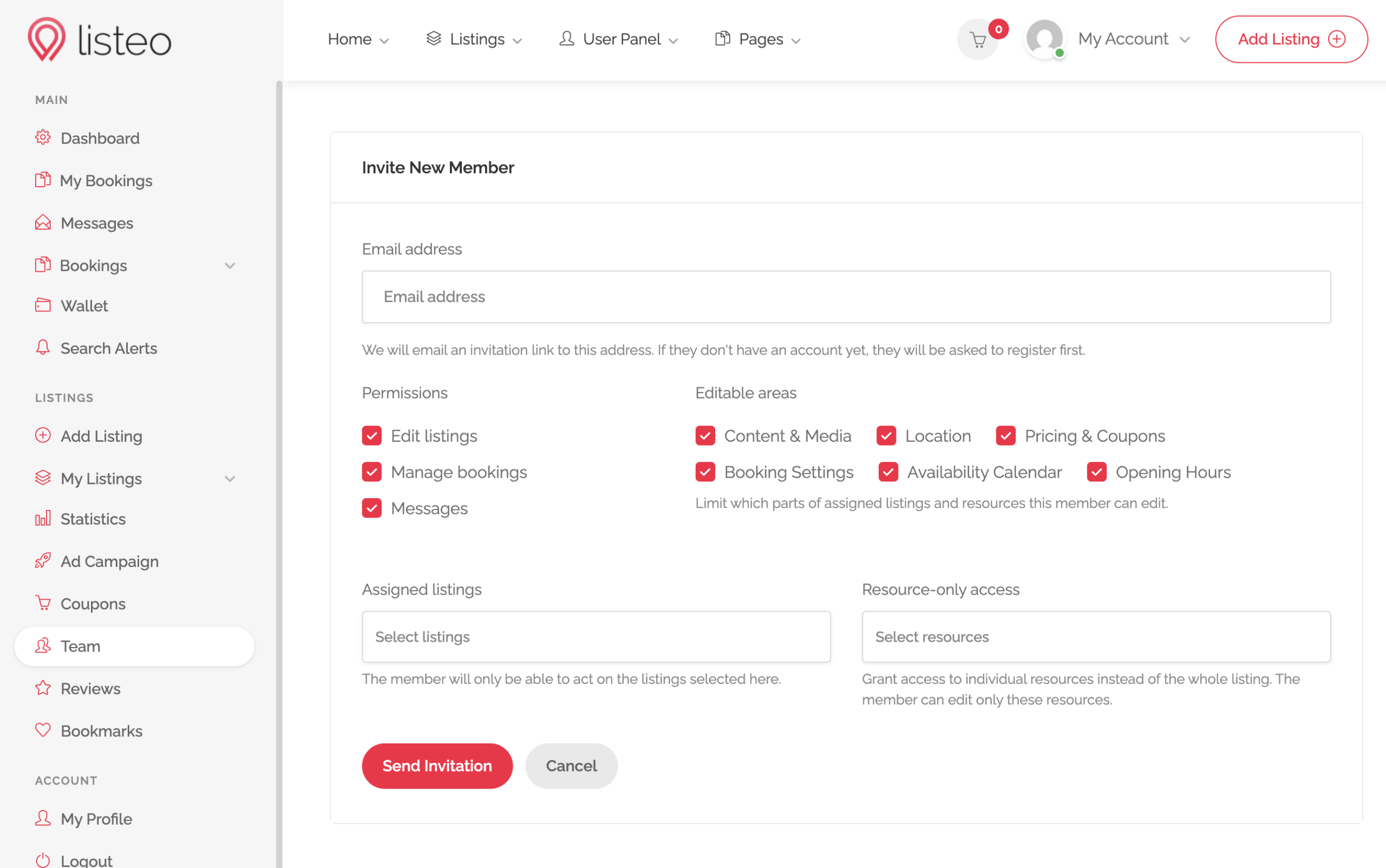Expand the Pages dropdown chevron
Screen dimensions: 1386x868
tap(795, 41)
